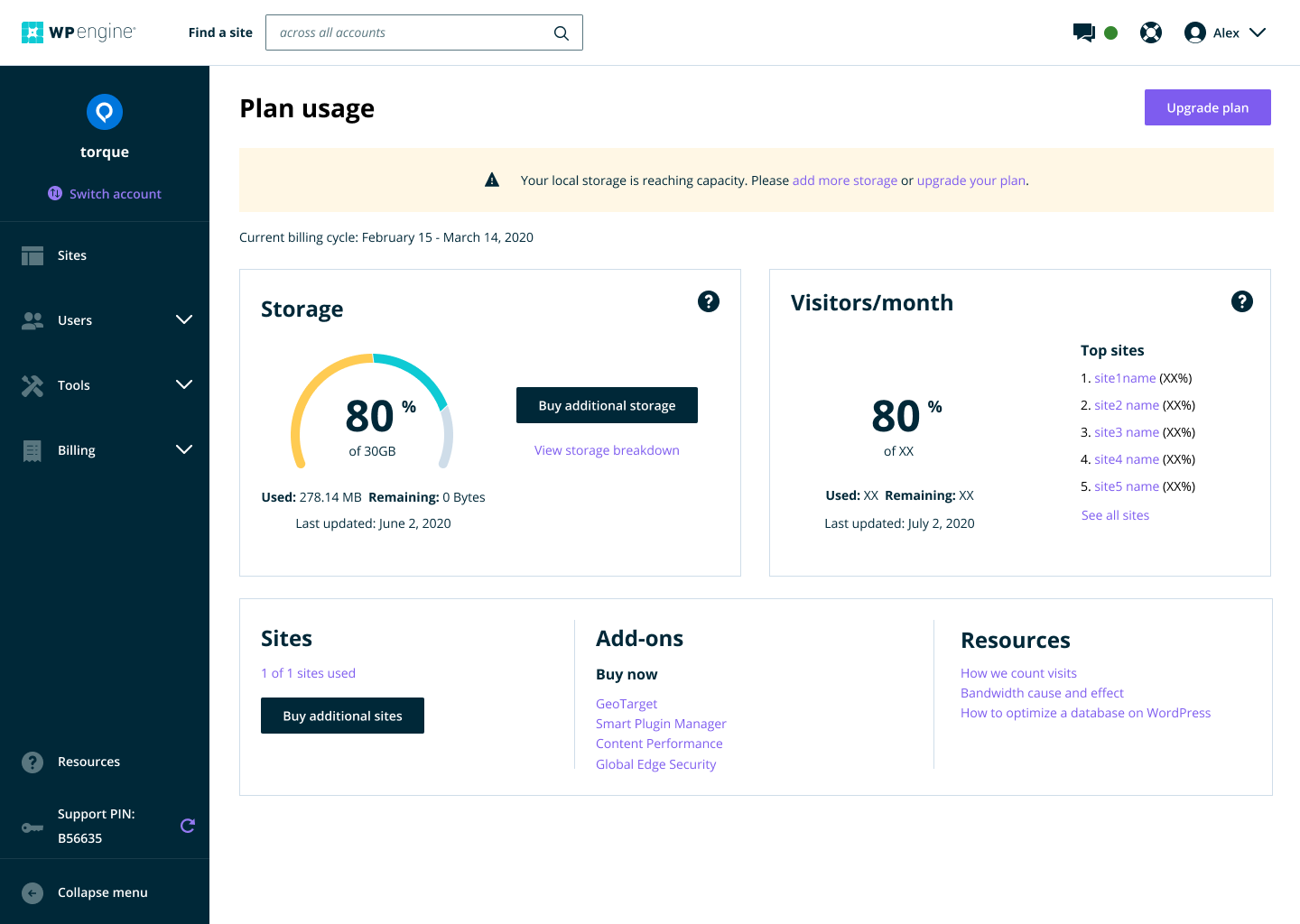Click the WP Engine logo
Viewport: 1300px width, 924px height.
pyautogui.click(x=79, y=32)
